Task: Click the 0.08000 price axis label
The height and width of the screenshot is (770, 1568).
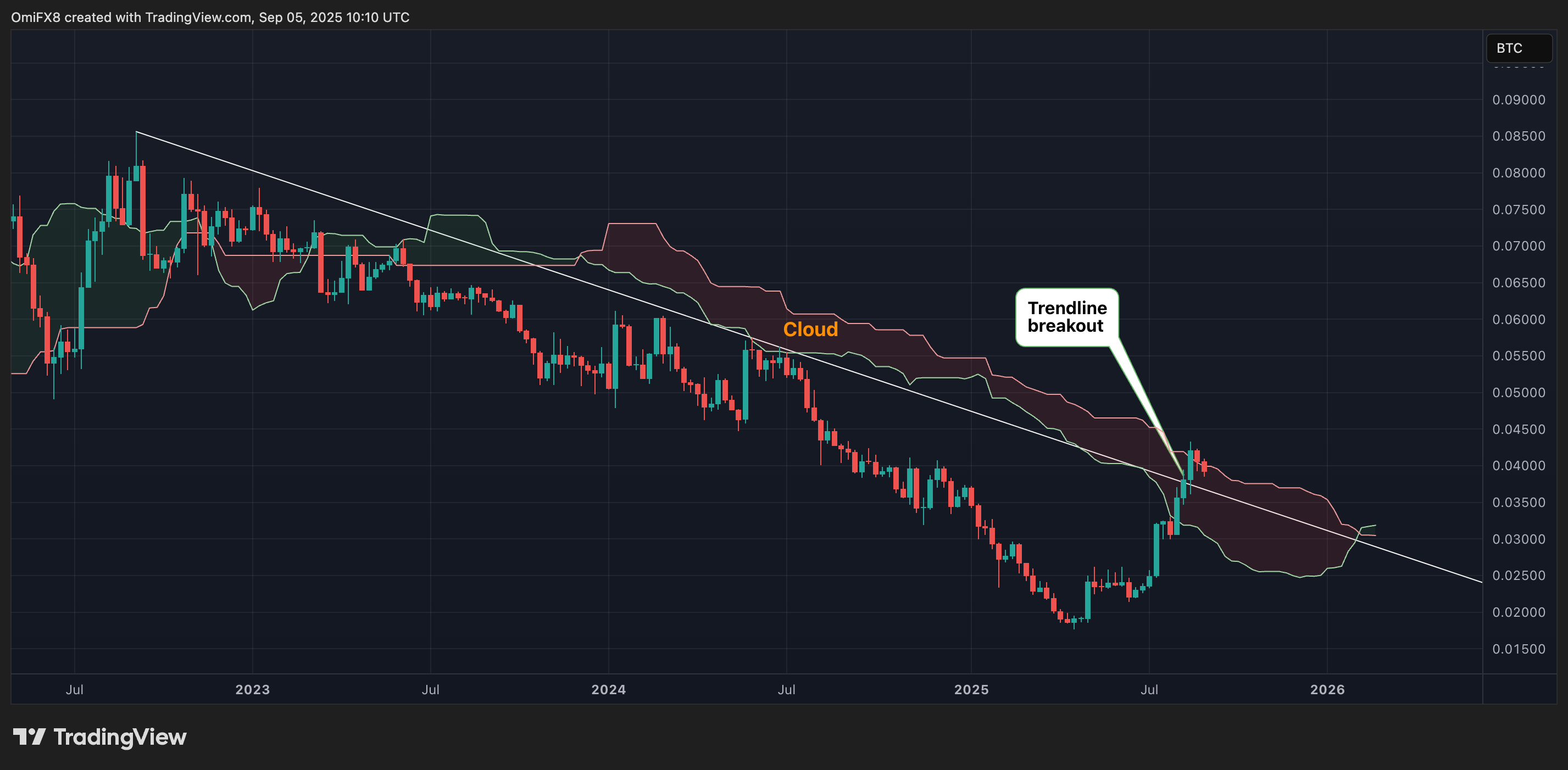Action: point(1519,173)
